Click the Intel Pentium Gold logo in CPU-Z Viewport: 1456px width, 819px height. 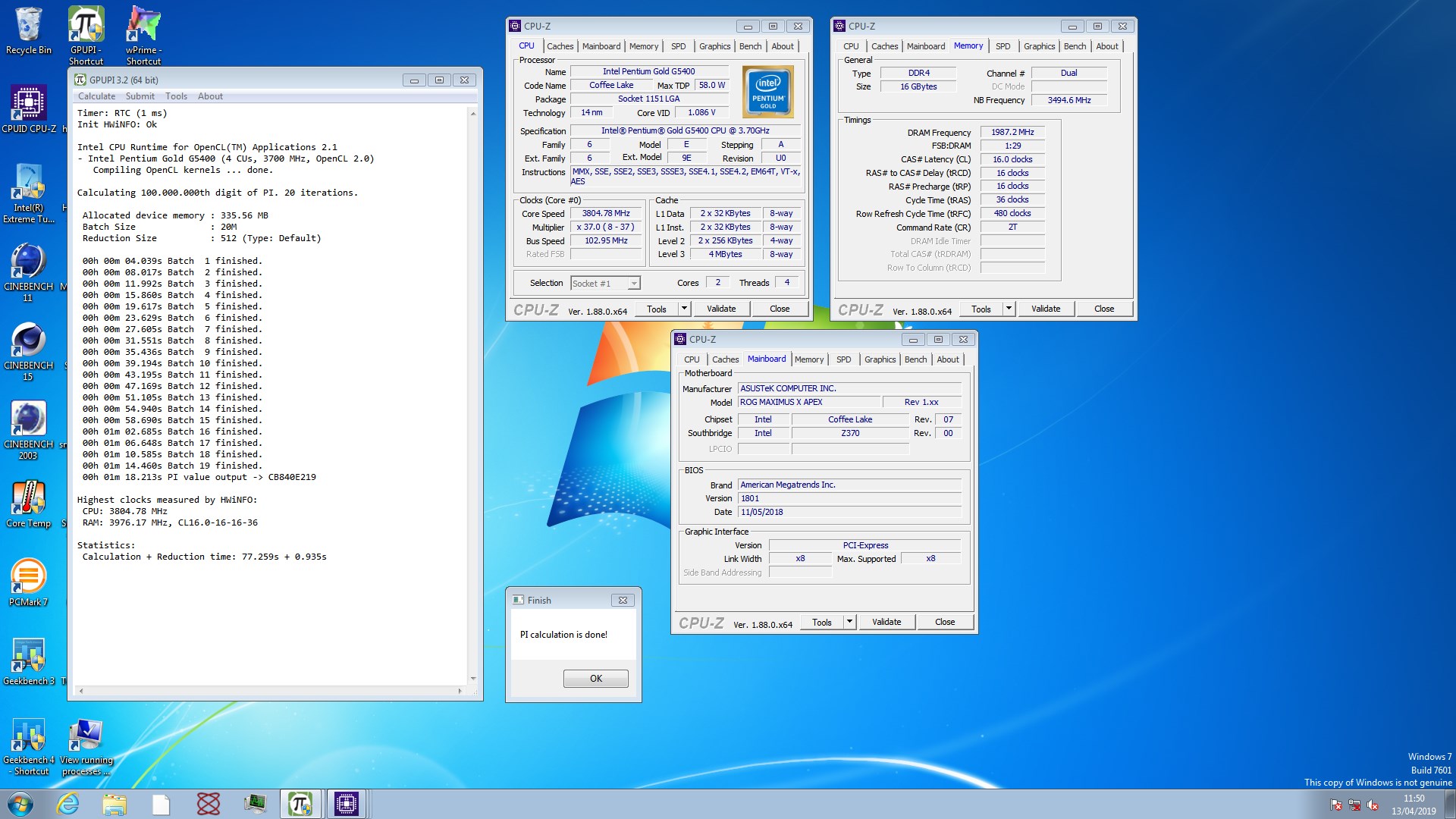click(768, 92)
